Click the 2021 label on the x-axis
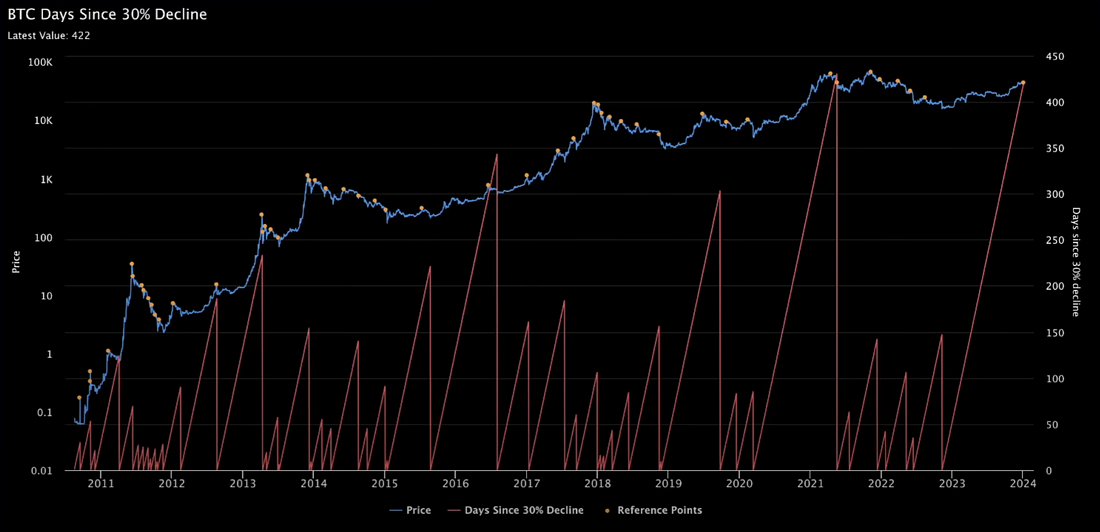The height and width of the screenshot is (532, 1100). 810,483
